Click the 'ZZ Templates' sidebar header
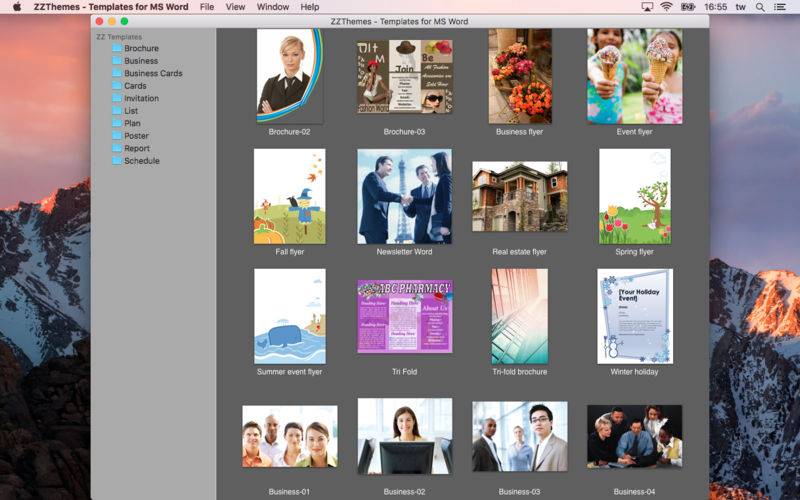Screen dimensions: 800x500 point(119,37)
